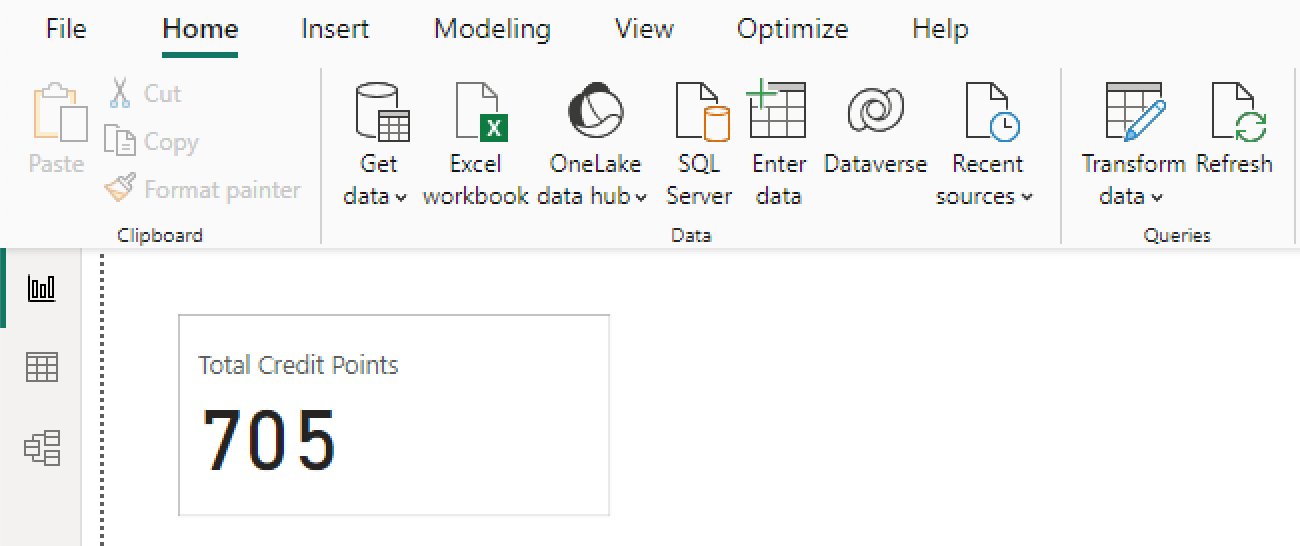1300x546 pixels.
Task: Activate the Format painter brush
Action: coord(203,189)
